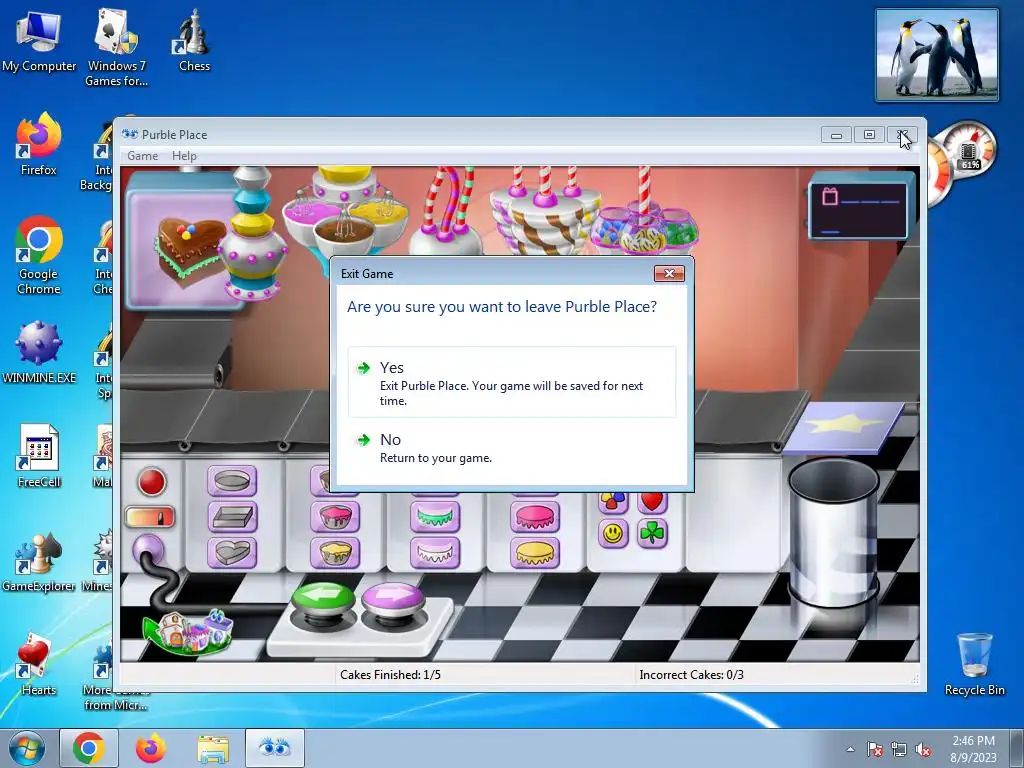Open the Recycle Bin
1024x768 pixels.
(x=974, y=664)
